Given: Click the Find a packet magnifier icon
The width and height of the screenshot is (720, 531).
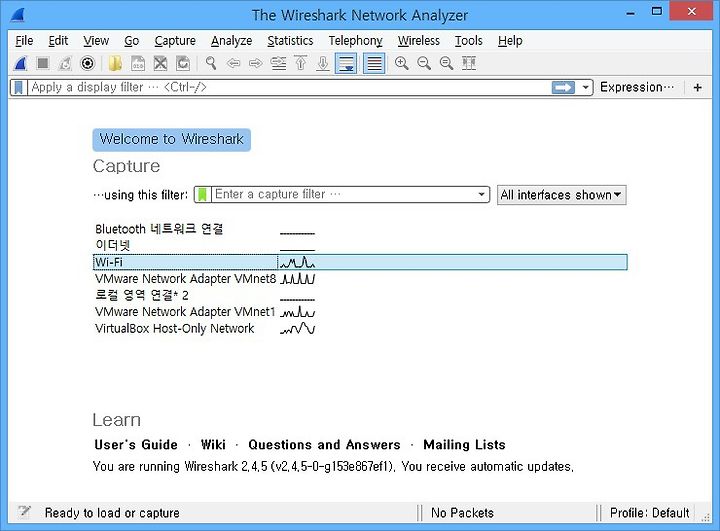Looking at the screenshot, I should (211, 63).
